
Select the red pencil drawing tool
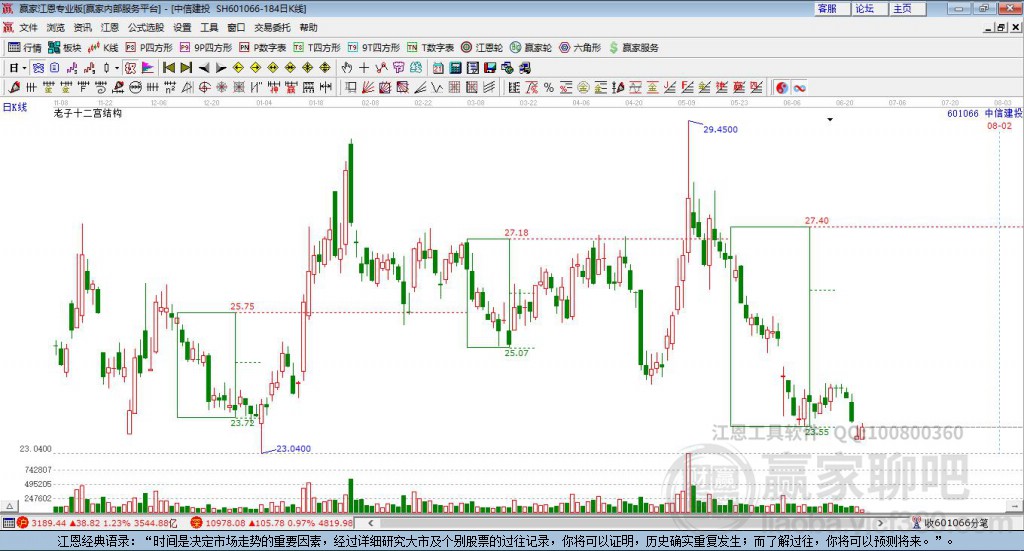tap(14, 87)
